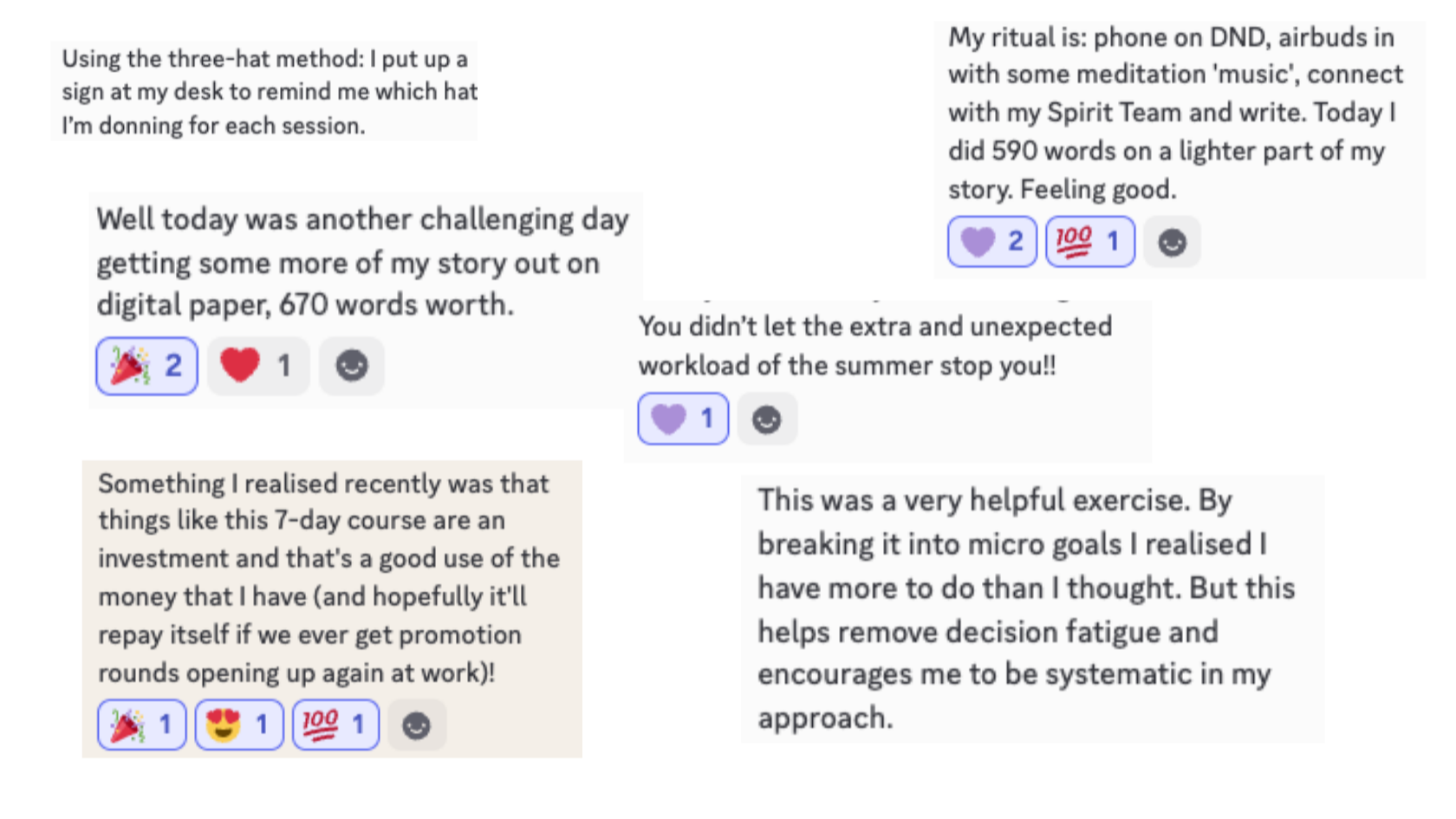Viewport: 1456px width, 819px height.
Task: Toggle purple heart reaction on ritual message
Action: click(x=991, y=242)
